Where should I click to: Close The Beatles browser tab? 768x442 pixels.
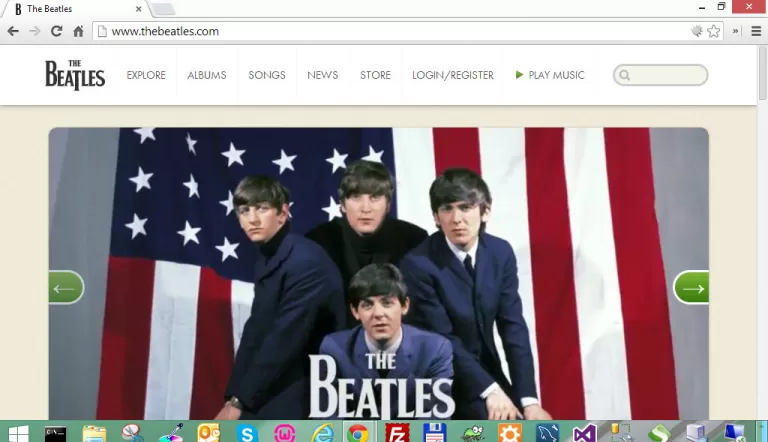(x=139, y=9)
